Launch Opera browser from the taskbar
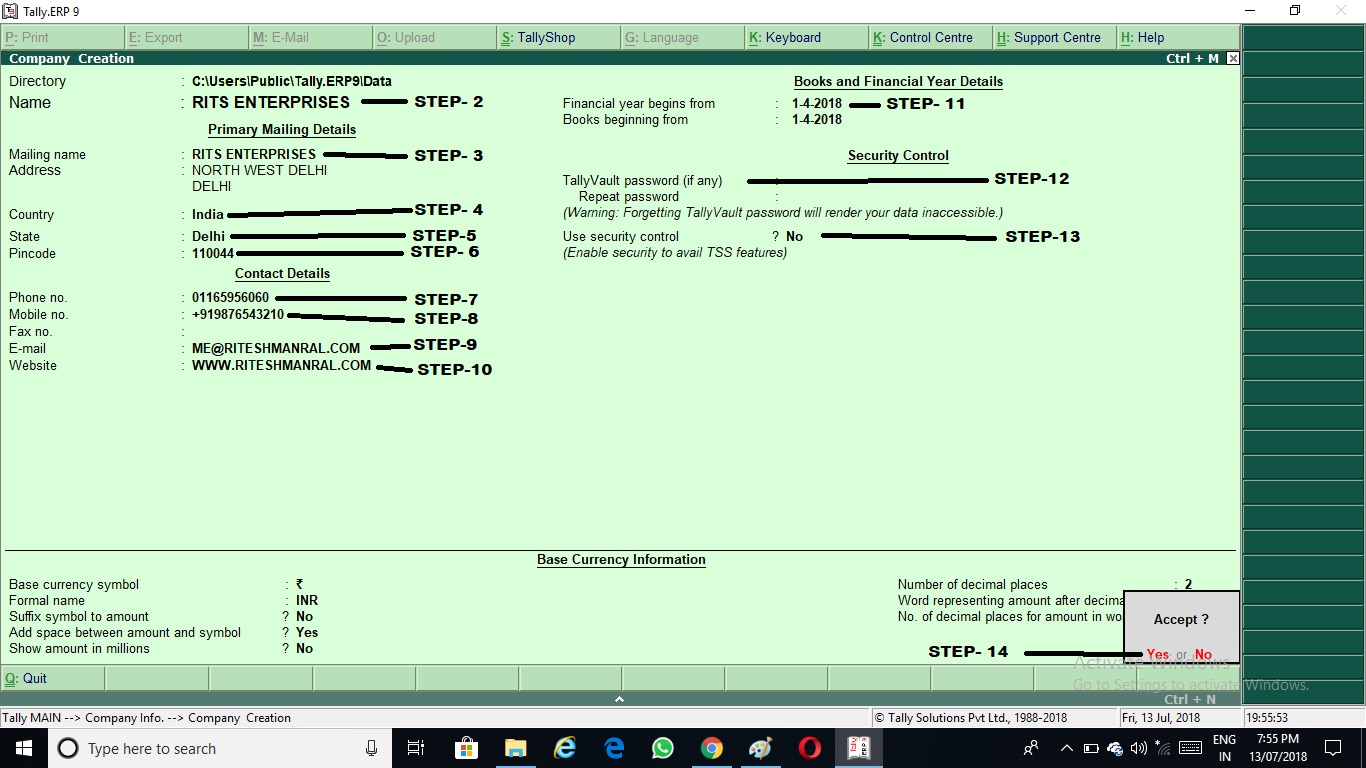The width and height of the screenshot is (1366, 768). [x=810, y=748]
